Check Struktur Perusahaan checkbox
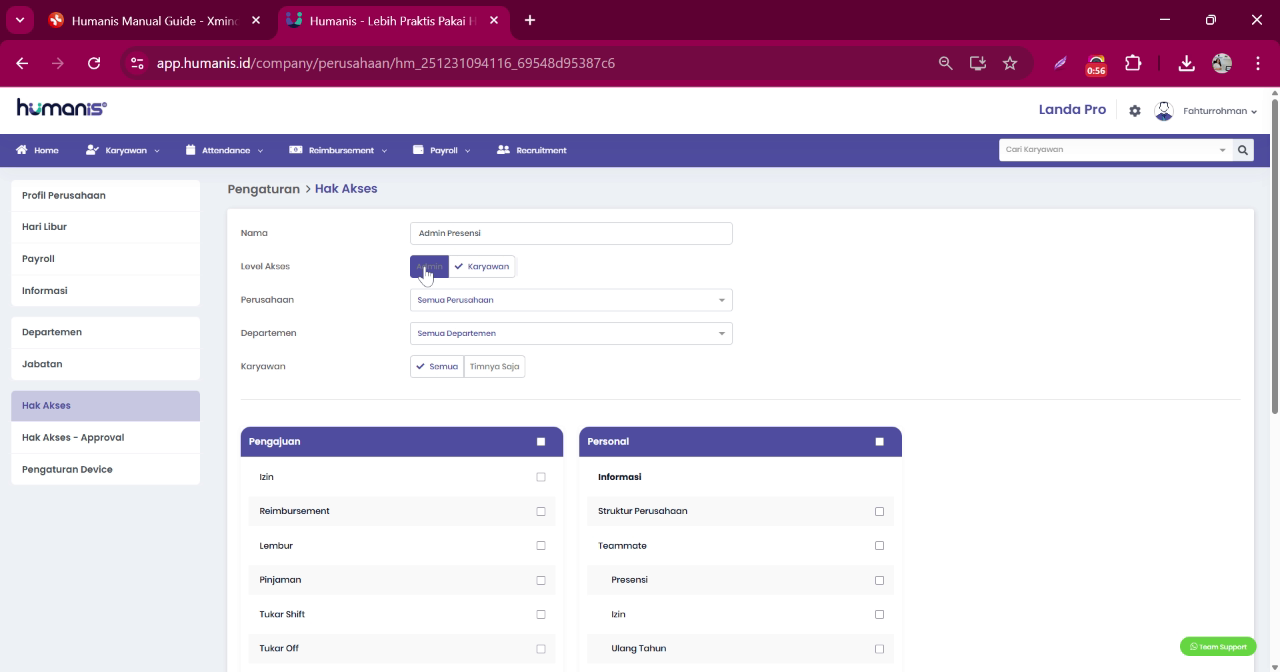 880,511
